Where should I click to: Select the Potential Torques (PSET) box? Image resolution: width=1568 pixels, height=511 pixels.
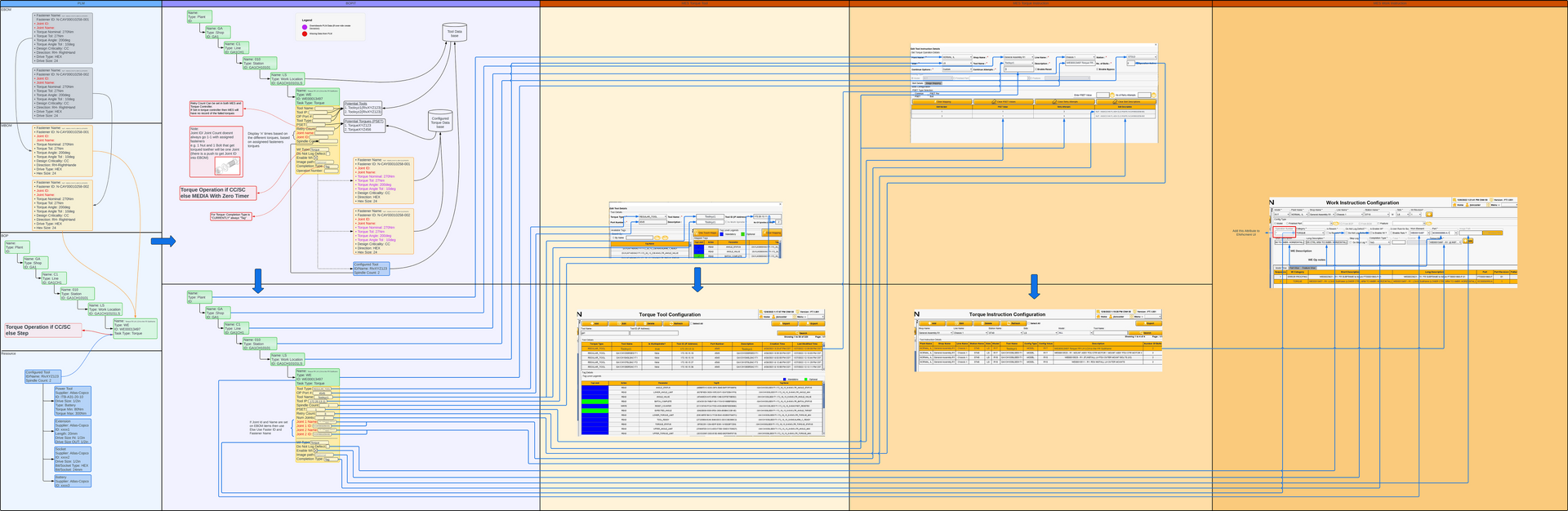coord(364,125)
